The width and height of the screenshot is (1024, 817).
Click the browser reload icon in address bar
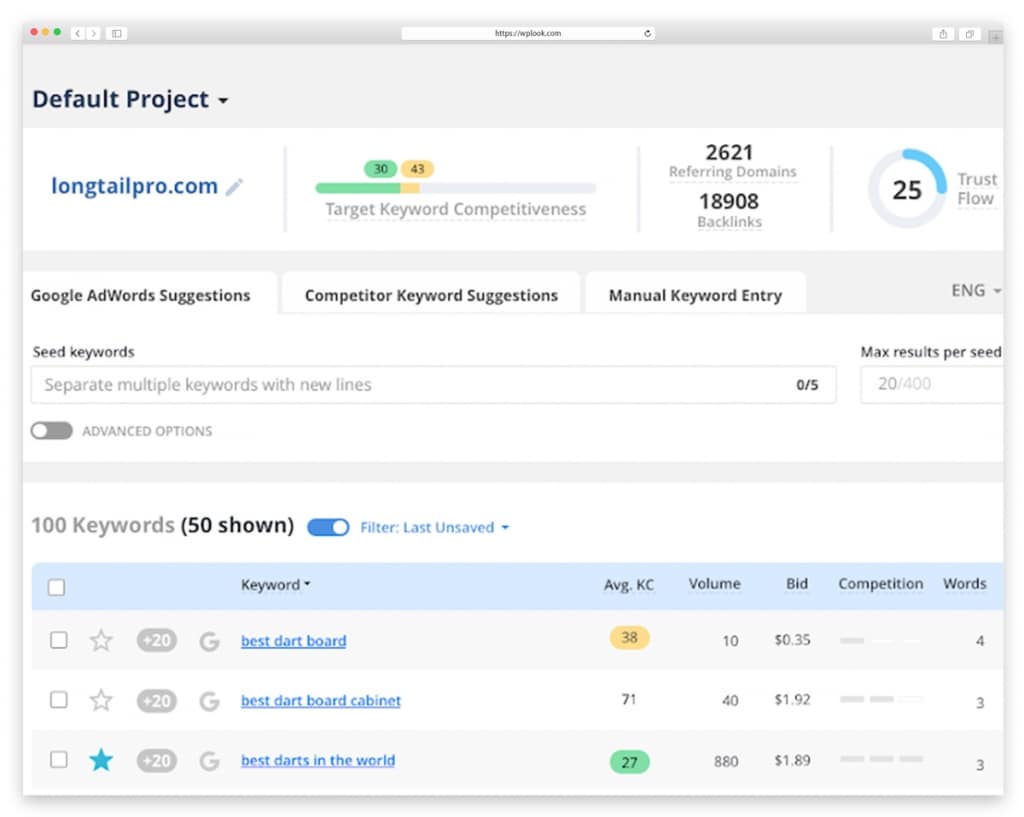tap(647, 33)
